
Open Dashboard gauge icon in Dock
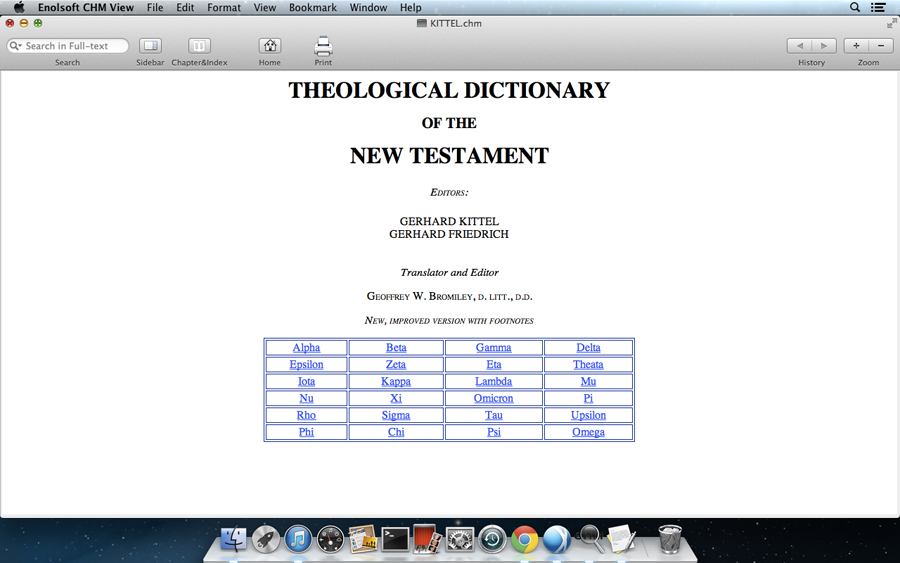(331, 539)
